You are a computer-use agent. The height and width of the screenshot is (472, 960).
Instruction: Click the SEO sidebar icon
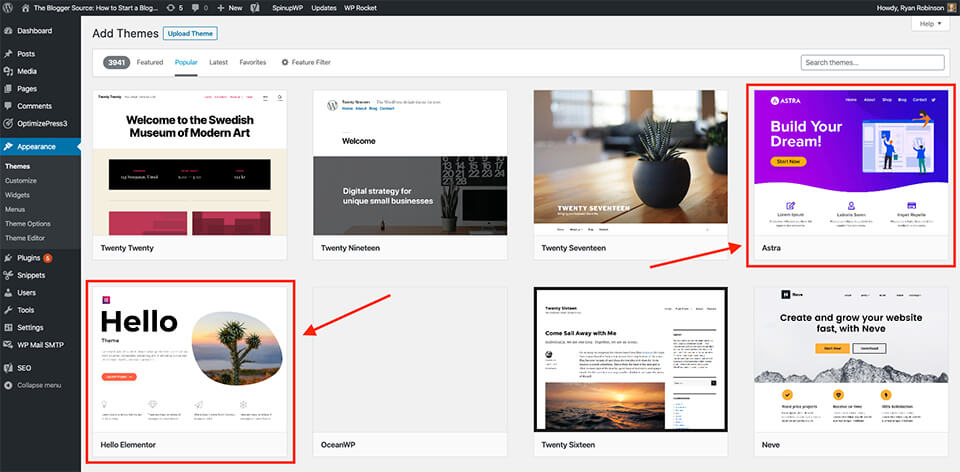coord(9,368)
